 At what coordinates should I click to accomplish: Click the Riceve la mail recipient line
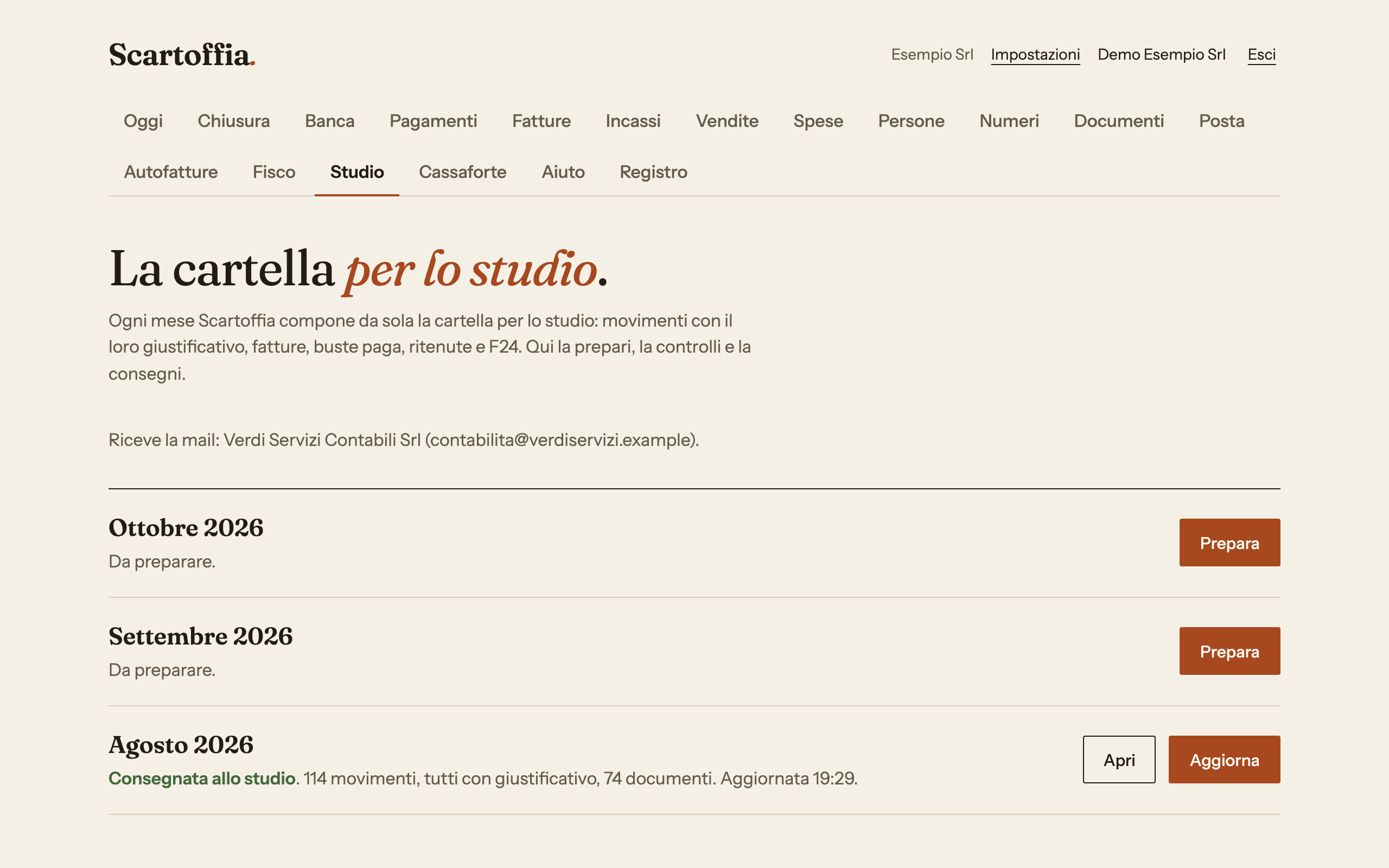pos(404,440)
